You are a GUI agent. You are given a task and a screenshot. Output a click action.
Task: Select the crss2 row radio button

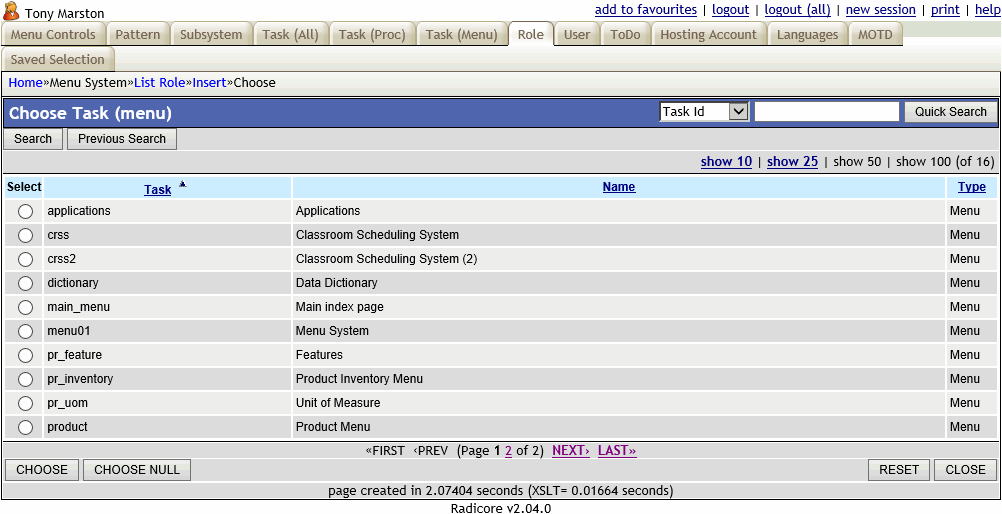pyautogui.click(x=25, y=259)
